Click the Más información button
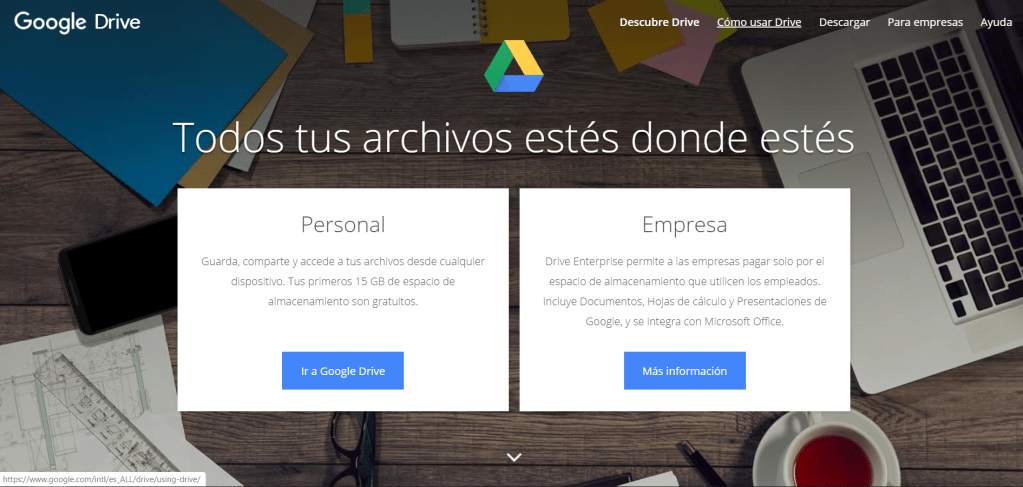The height and width of the screenshot is (487, 1023). pyautogui.click(x=684, y=371)
